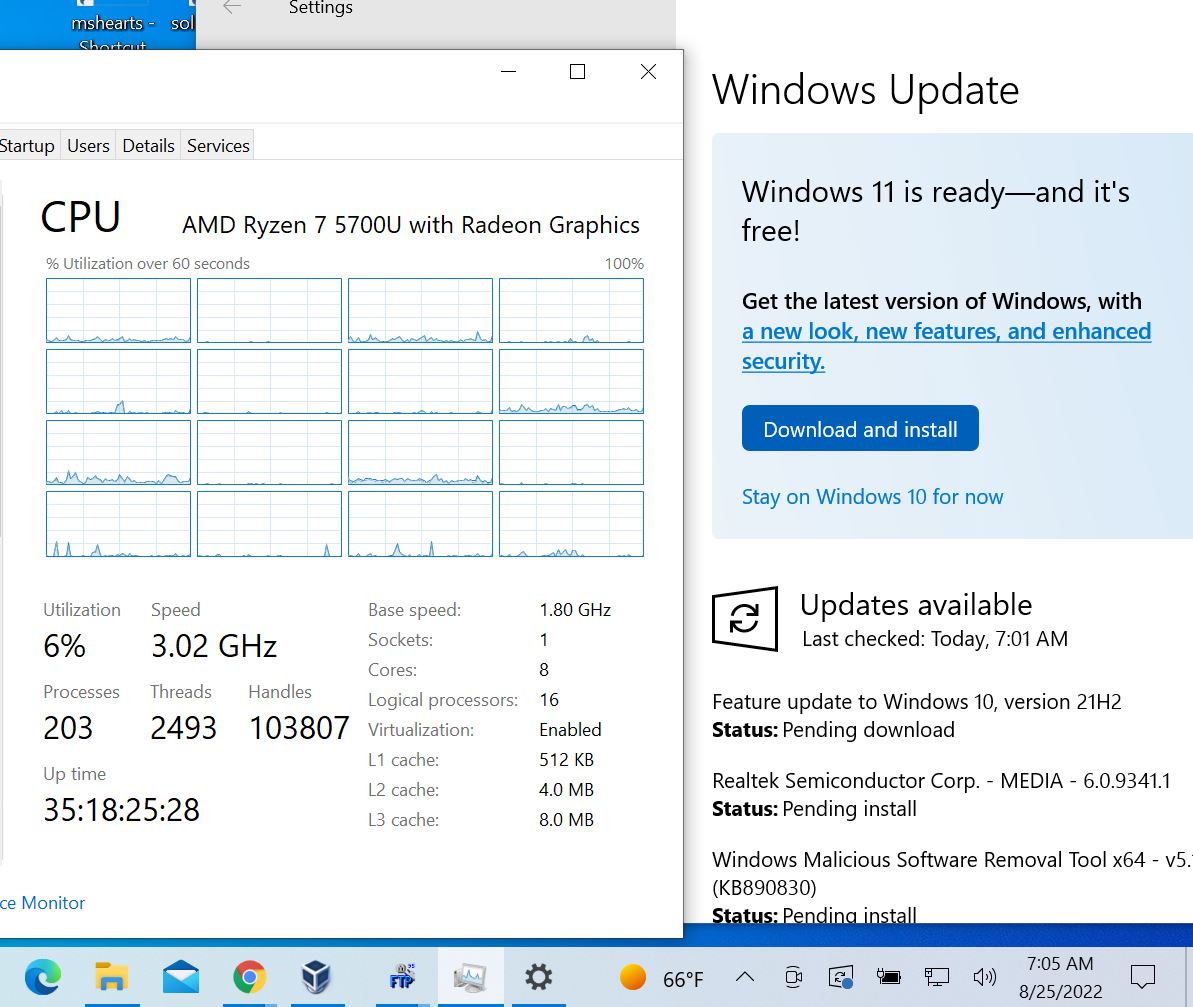1193x1007 pixels.
Task: Close the Task Manager window
Action: click(648, 71)
